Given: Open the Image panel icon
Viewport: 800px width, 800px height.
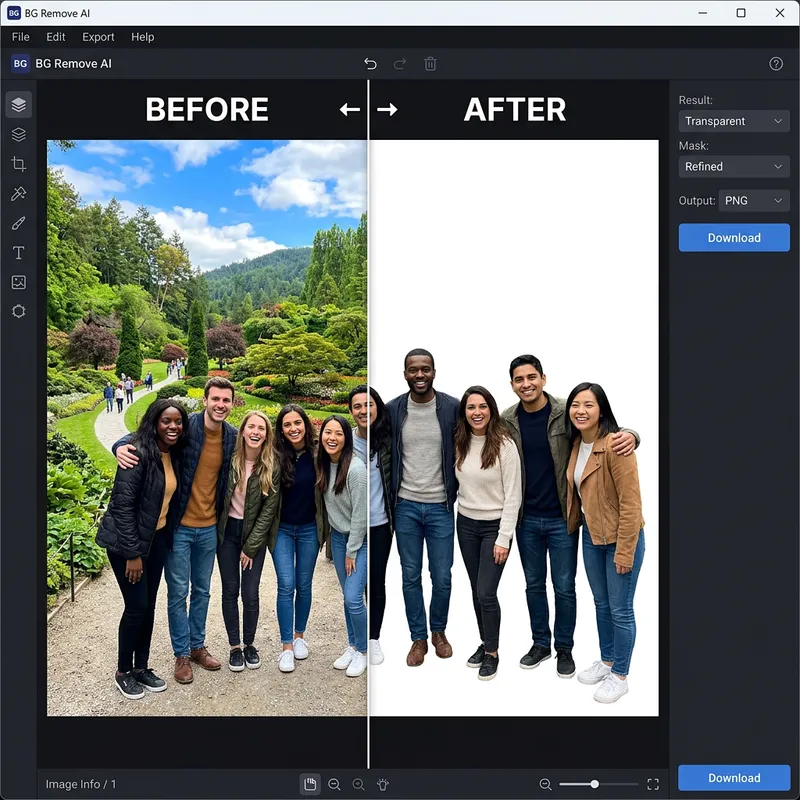Looking at the screenshot, I should point(18,282).
